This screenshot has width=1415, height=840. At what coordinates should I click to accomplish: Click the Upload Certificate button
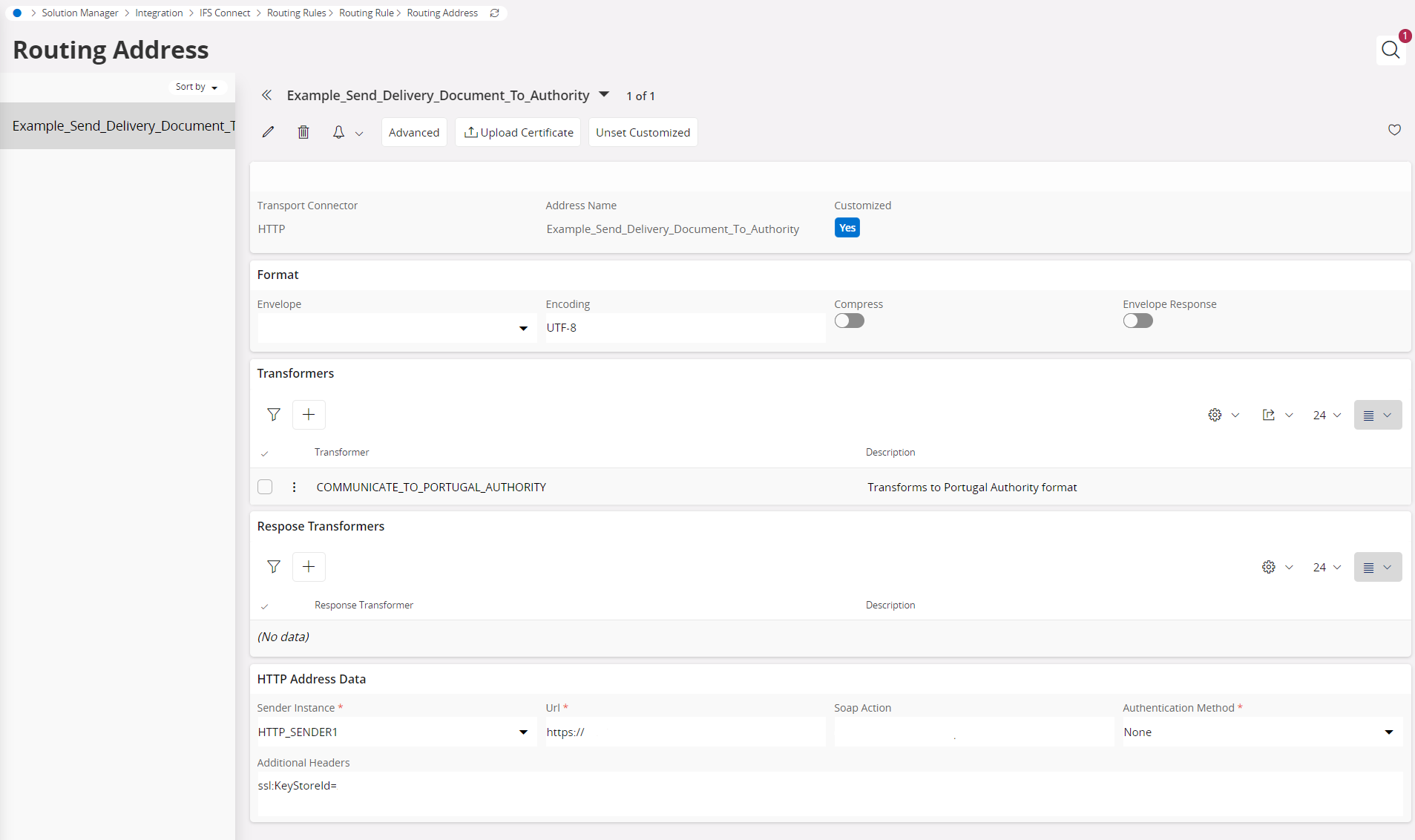(x=517, y=132)
